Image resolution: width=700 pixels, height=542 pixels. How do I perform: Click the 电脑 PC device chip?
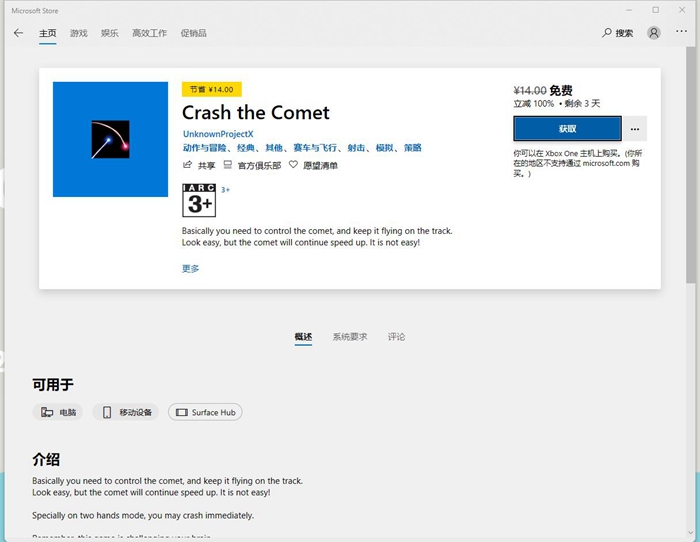tap(58, 412)
